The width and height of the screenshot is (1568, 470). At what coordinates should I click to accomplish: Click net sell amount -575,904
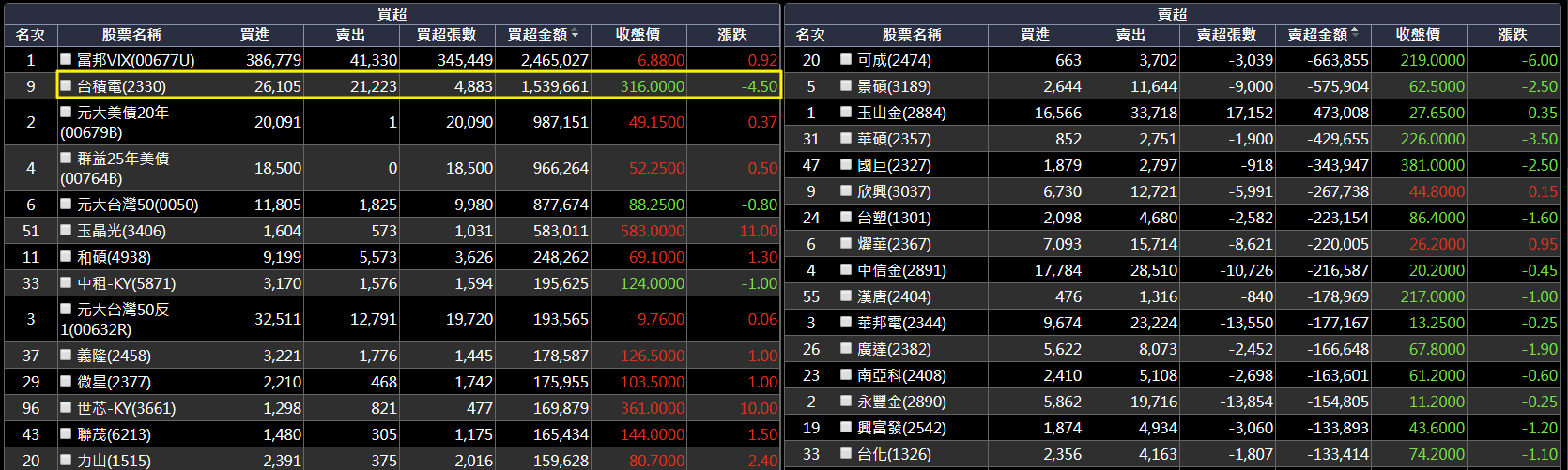pyautogui.click(x=1338, y=86)
